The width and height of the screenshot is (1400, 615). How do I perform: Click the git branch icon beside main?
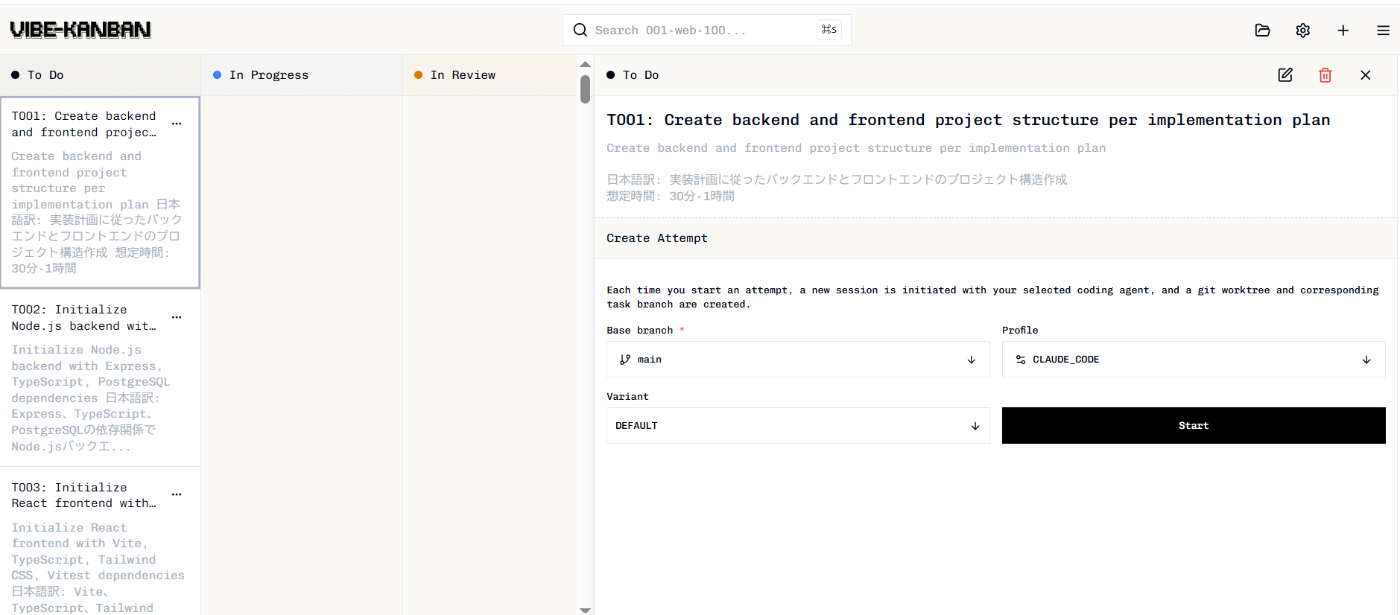[x=625, y=359]
